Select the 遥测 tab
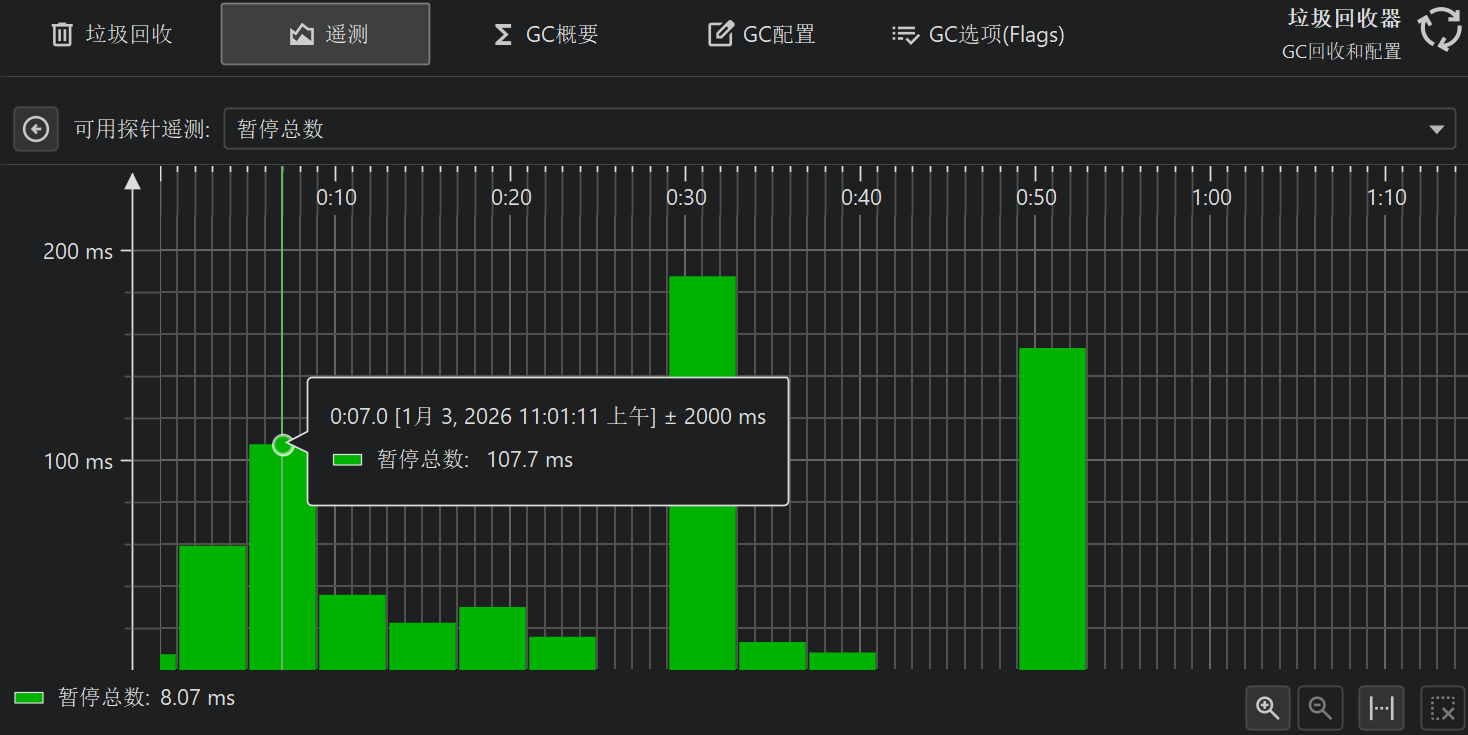This screenshot has width=1468, height=735. (x=326, y=34)
